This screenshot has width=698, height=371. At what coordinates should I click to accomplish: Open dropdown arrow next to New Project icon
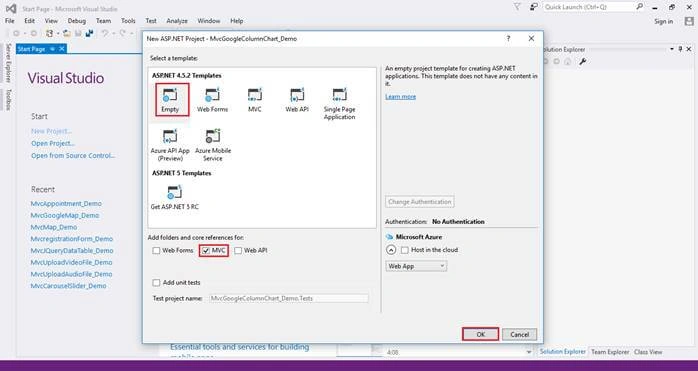pyautogui.click(x=57, y=33)
